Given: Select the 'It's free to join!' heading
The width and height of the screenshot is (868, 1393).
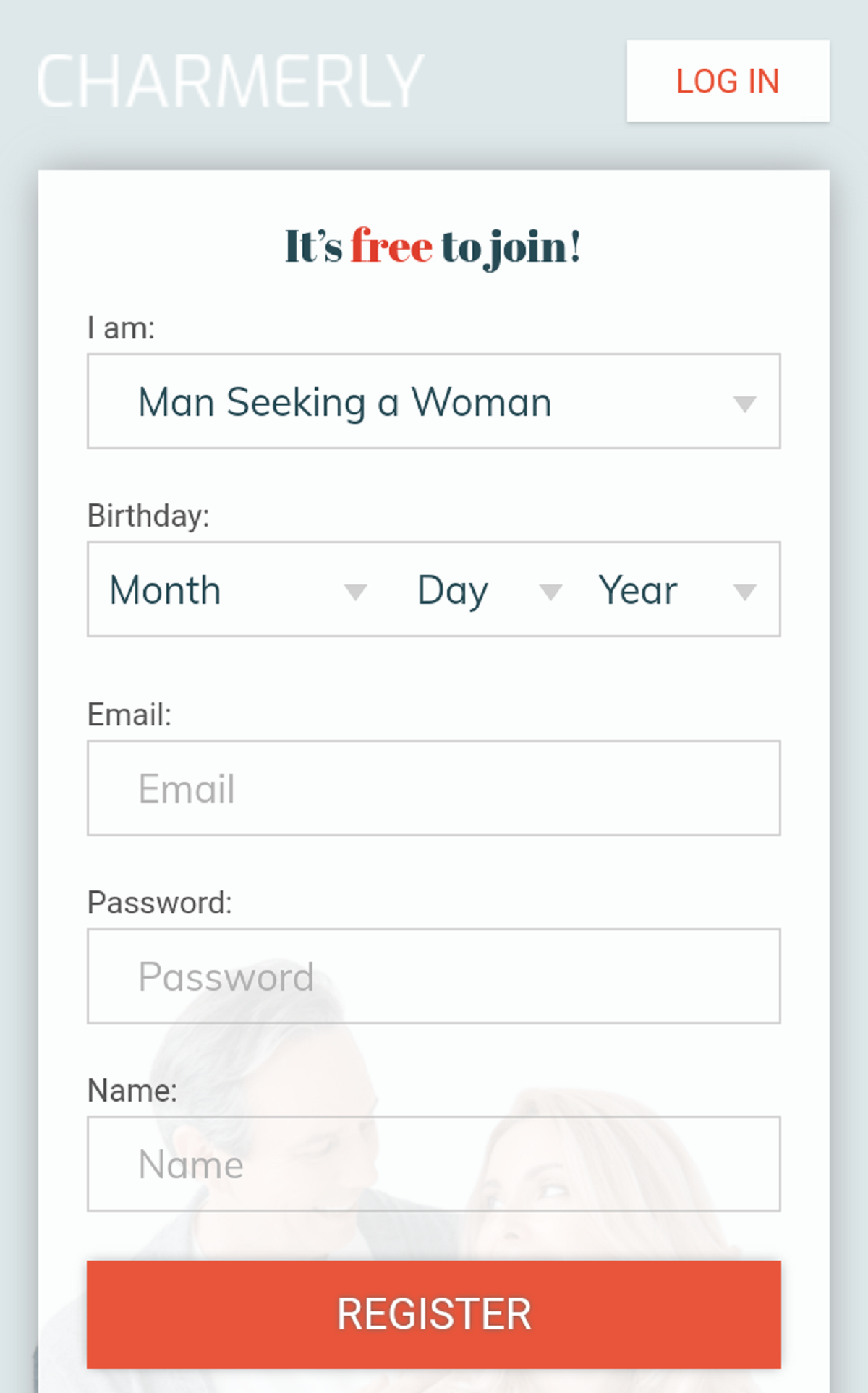Looking at the screenshot, I should tap(433, 246).
